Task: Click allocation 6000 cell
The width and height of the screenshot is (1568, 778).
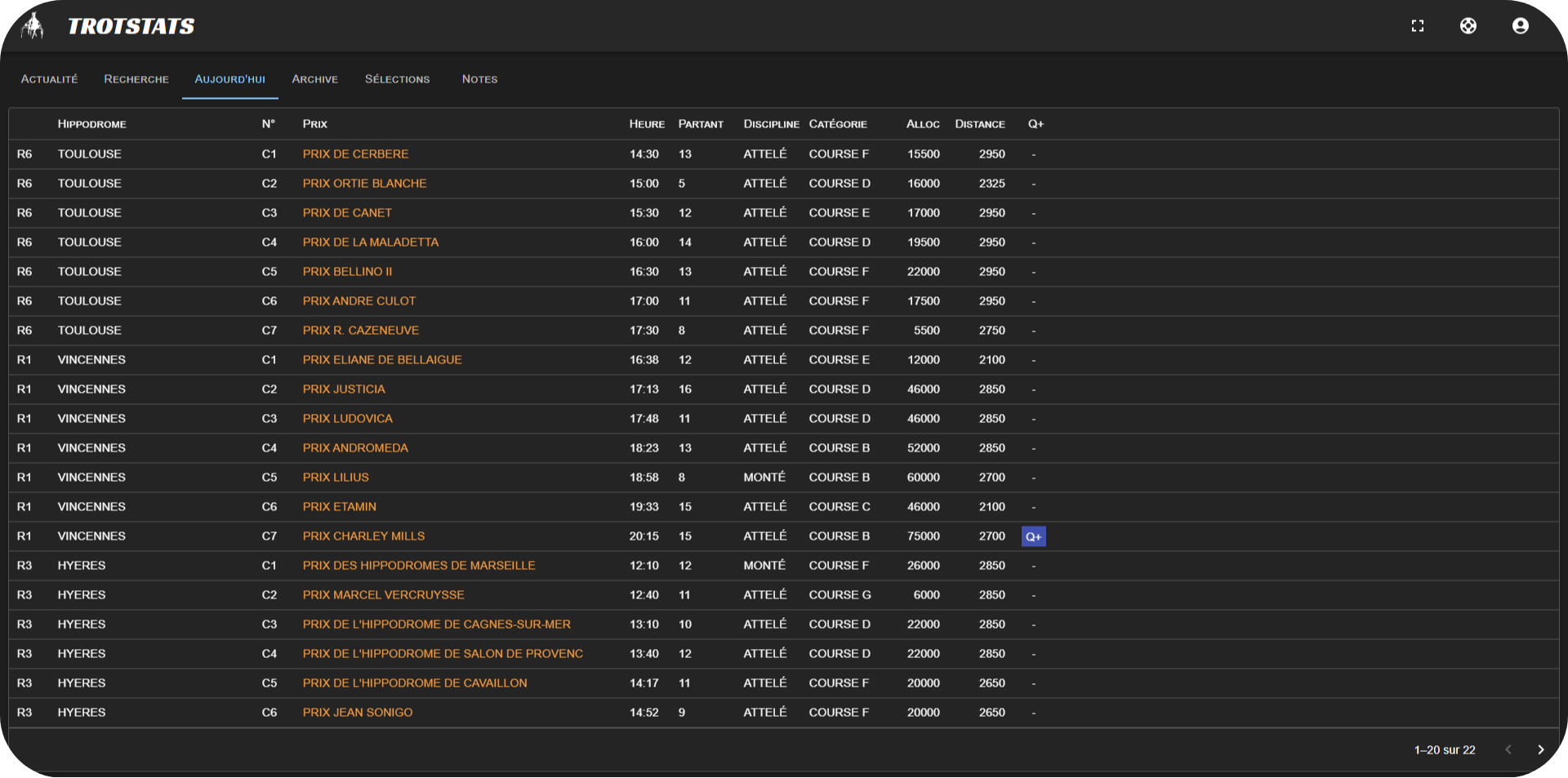Action: coord(927,595)
